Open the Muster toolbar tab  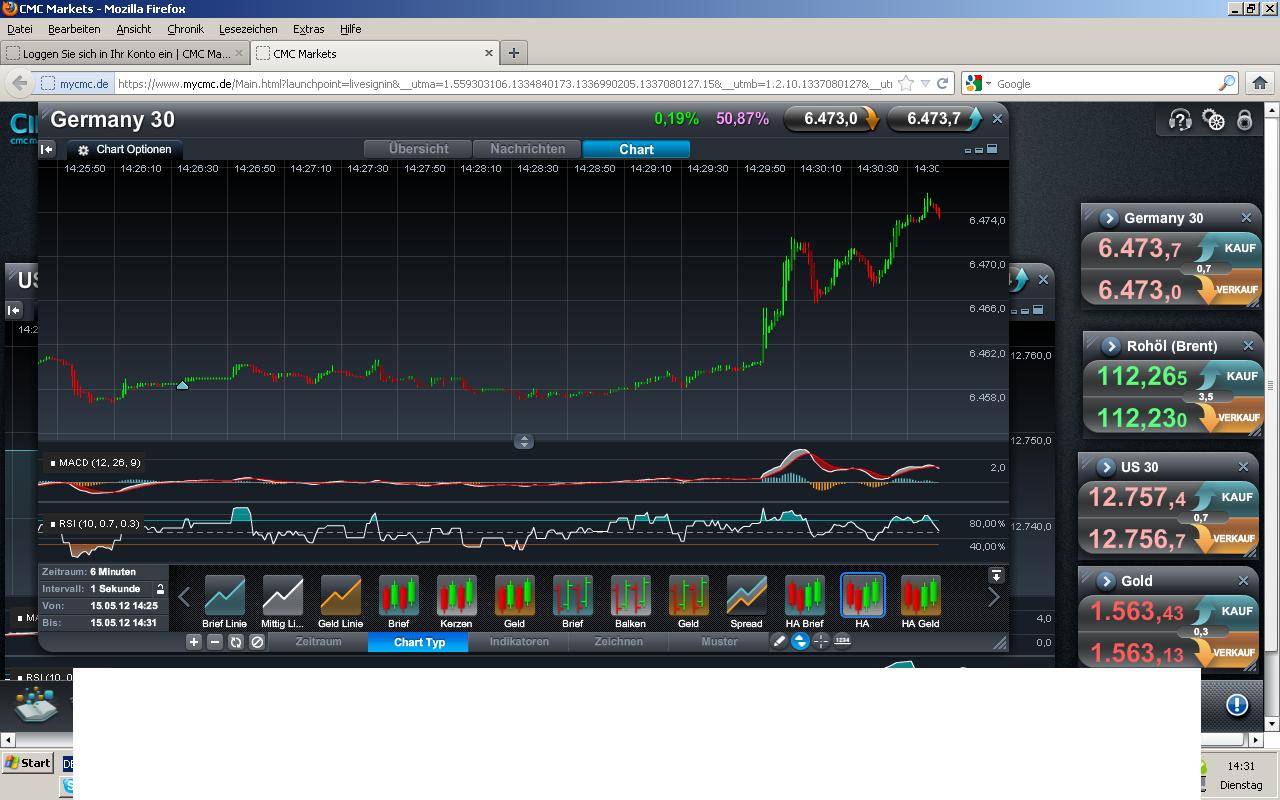(719, 642)
